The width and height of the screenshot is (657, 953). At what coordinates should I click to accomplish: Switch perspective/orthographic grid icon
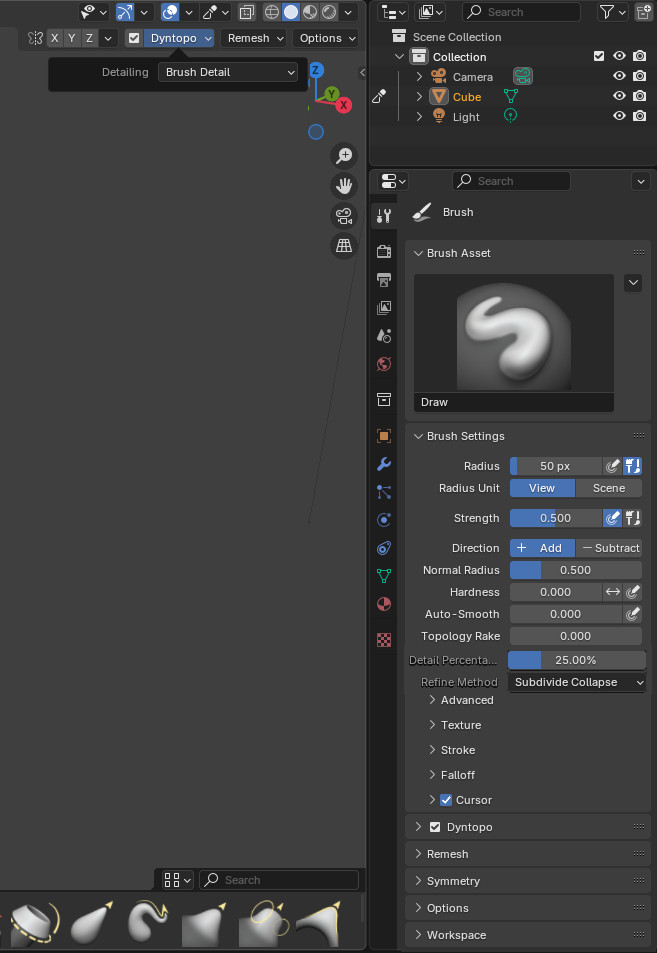point(344,246)
